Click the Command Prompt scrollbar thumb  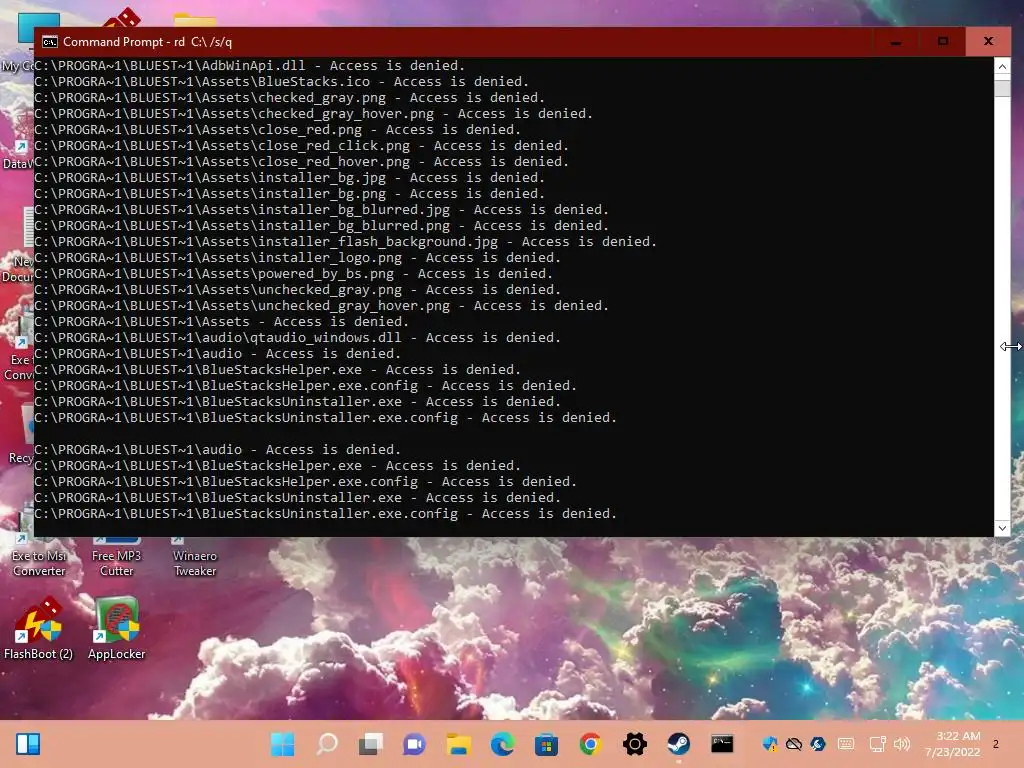click(x=1002, y=88)
